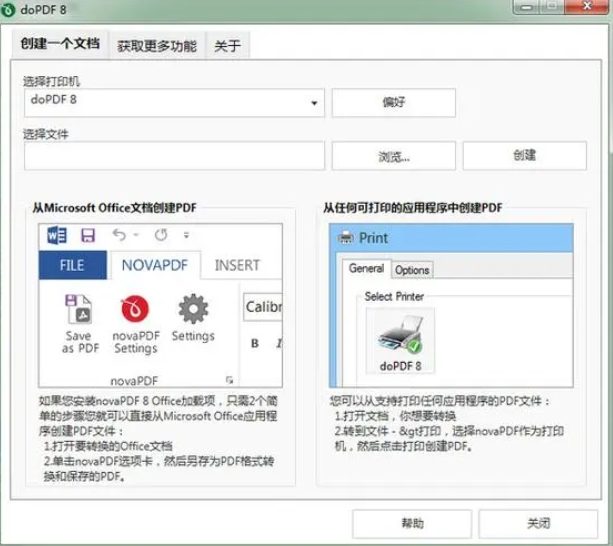Click the "Select Printer" label
613x546 pixels.
pyautogui.click(x=394, y=296)
